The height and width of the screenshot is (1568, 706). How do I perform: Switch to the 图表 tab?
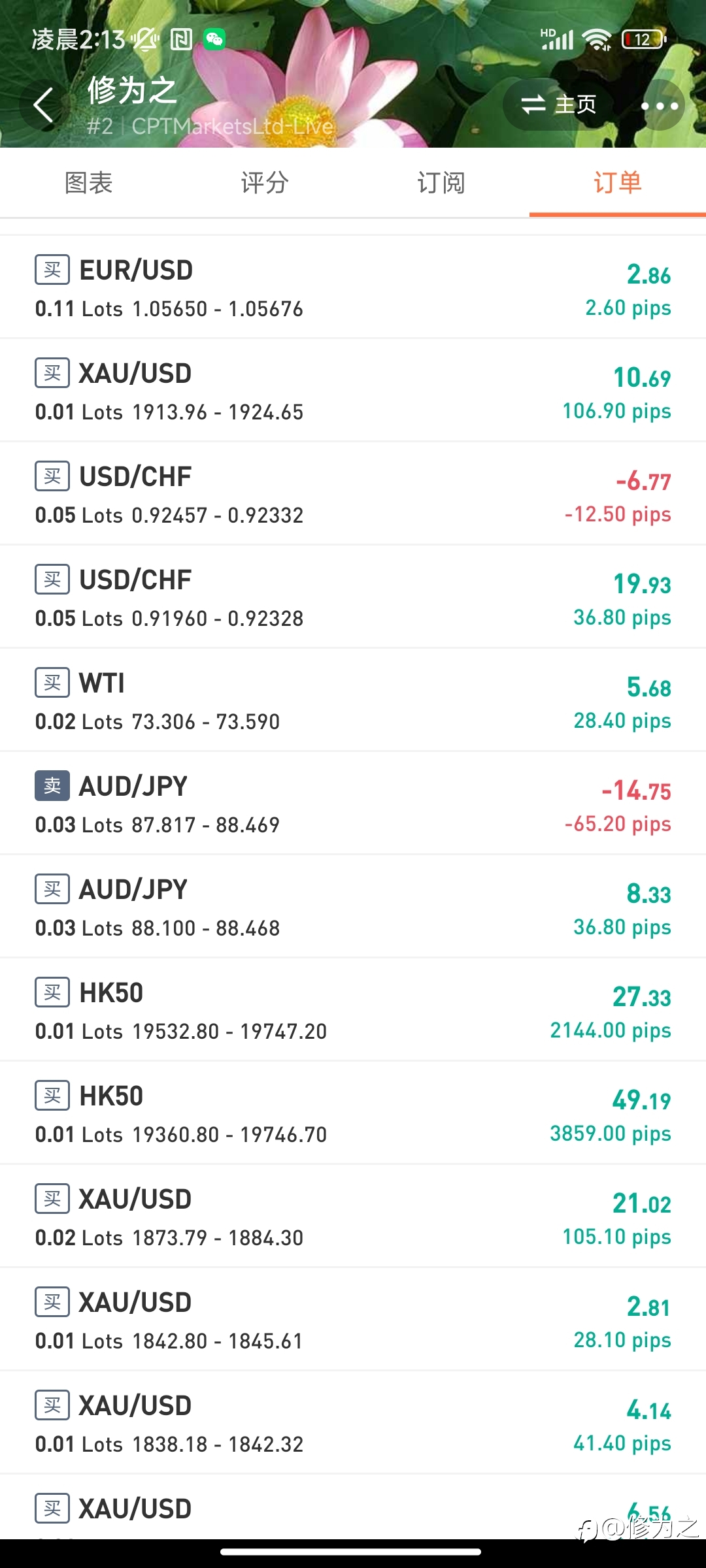tap(88, 182)
